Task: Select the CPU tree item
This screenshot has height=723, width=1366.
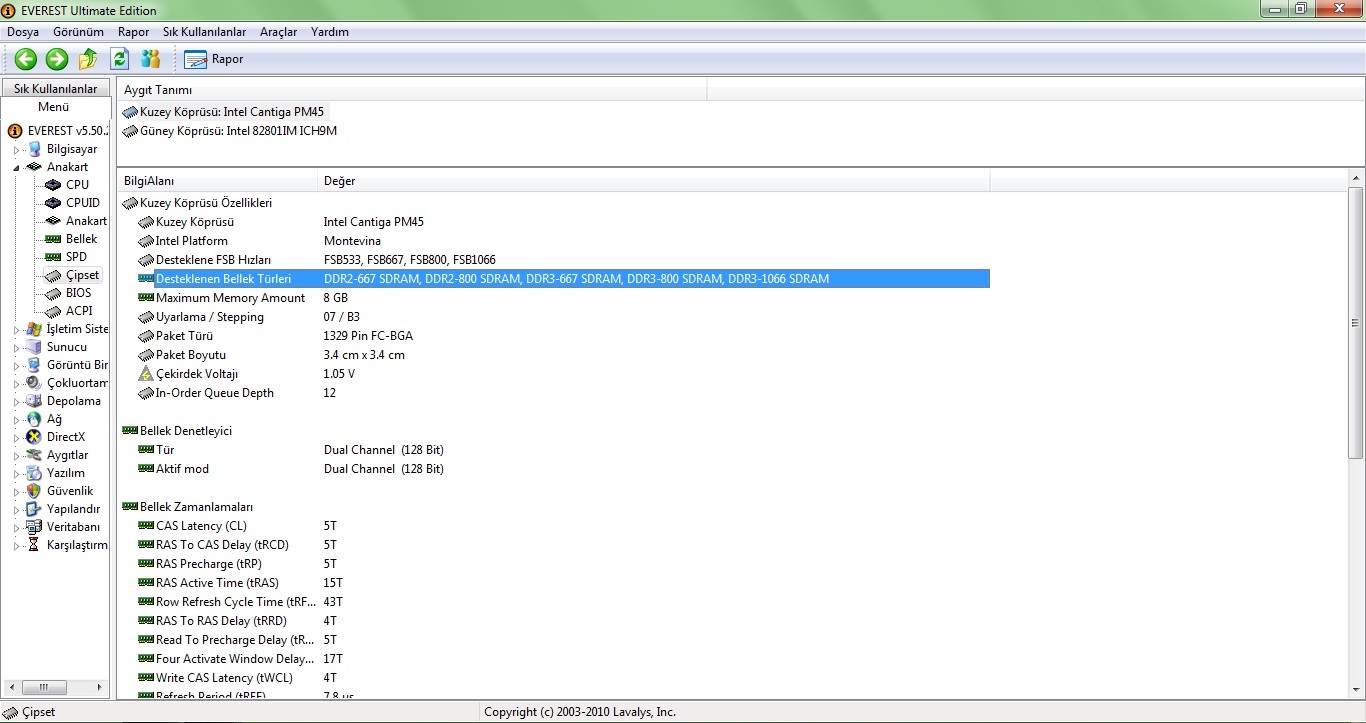Action: (x=77, y=185)
